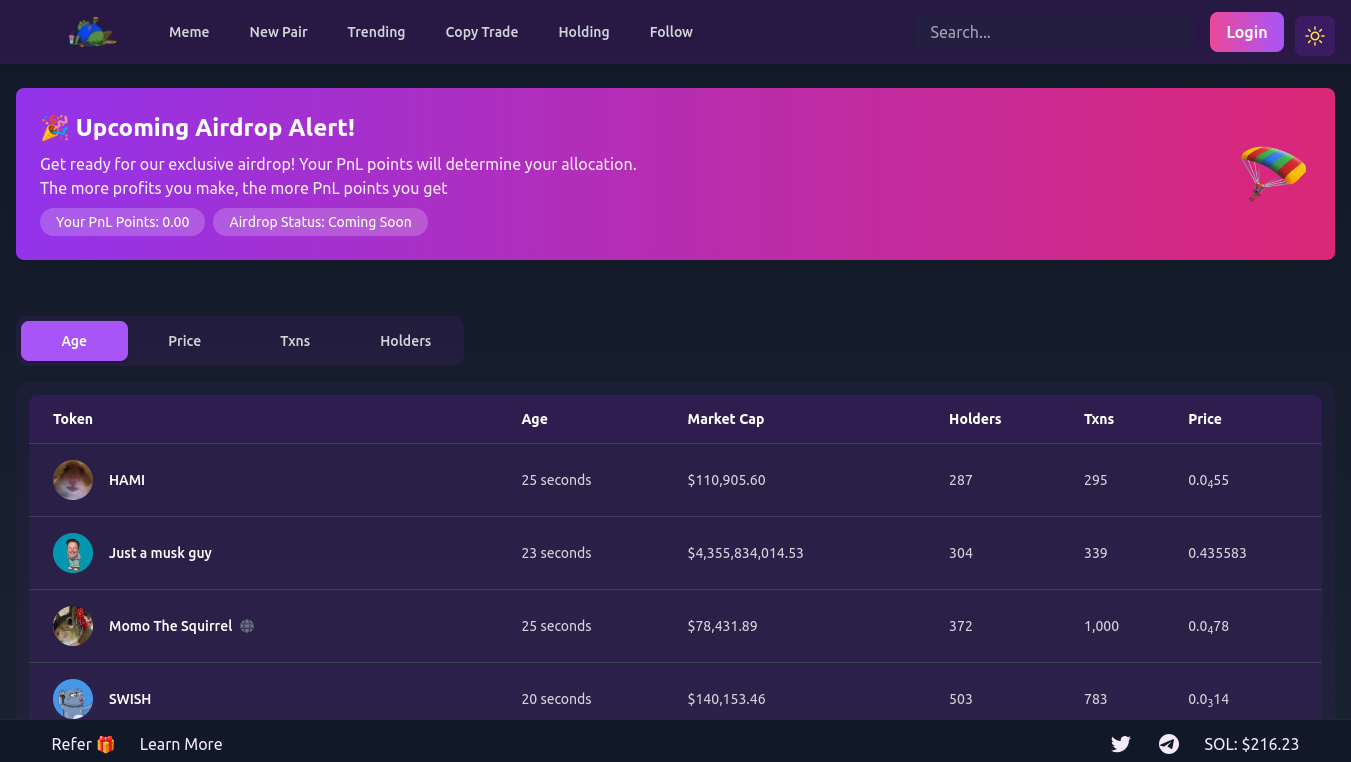Viewport: 1351px width, 762px height.
Task: Click the 1,000 txns value
Action: coord(1101,626)
